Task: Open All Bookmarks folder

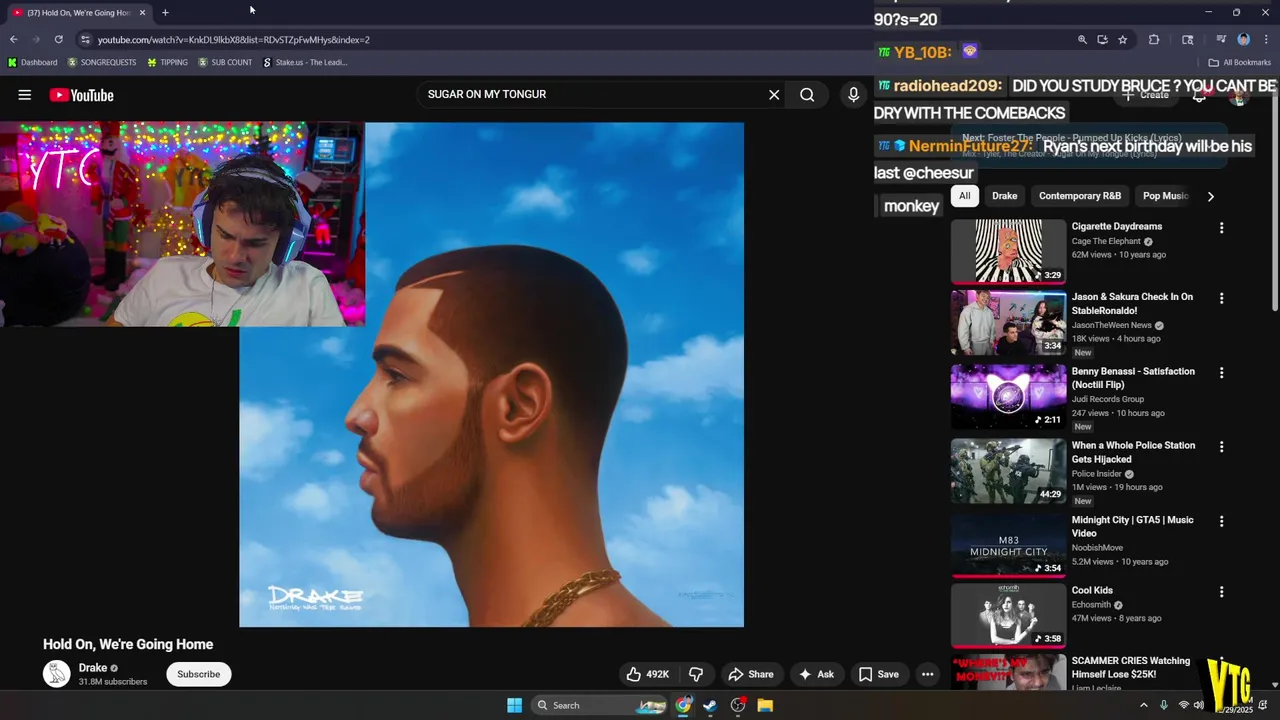Action: coord(1240,62)
